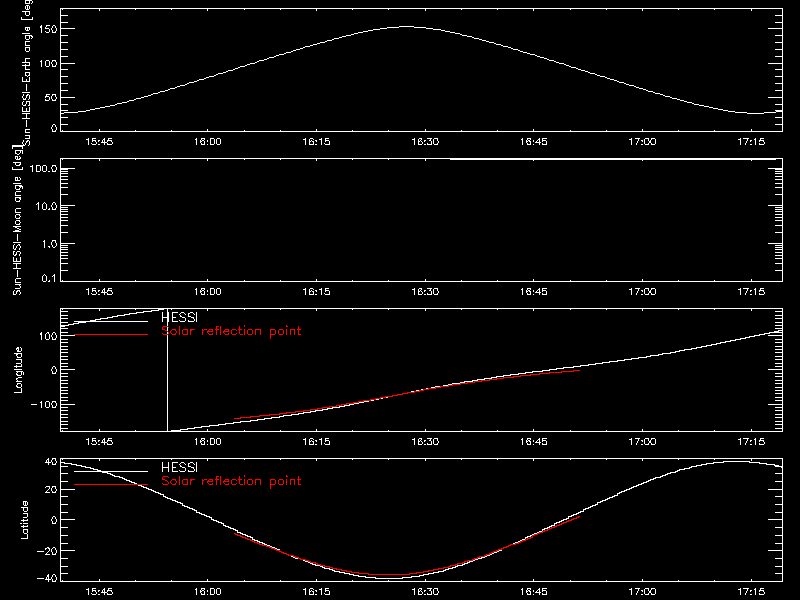Click the 150 tick on the Earth angle axis
This screenshot has height=600, width=800.
click(x=50, y=30)
